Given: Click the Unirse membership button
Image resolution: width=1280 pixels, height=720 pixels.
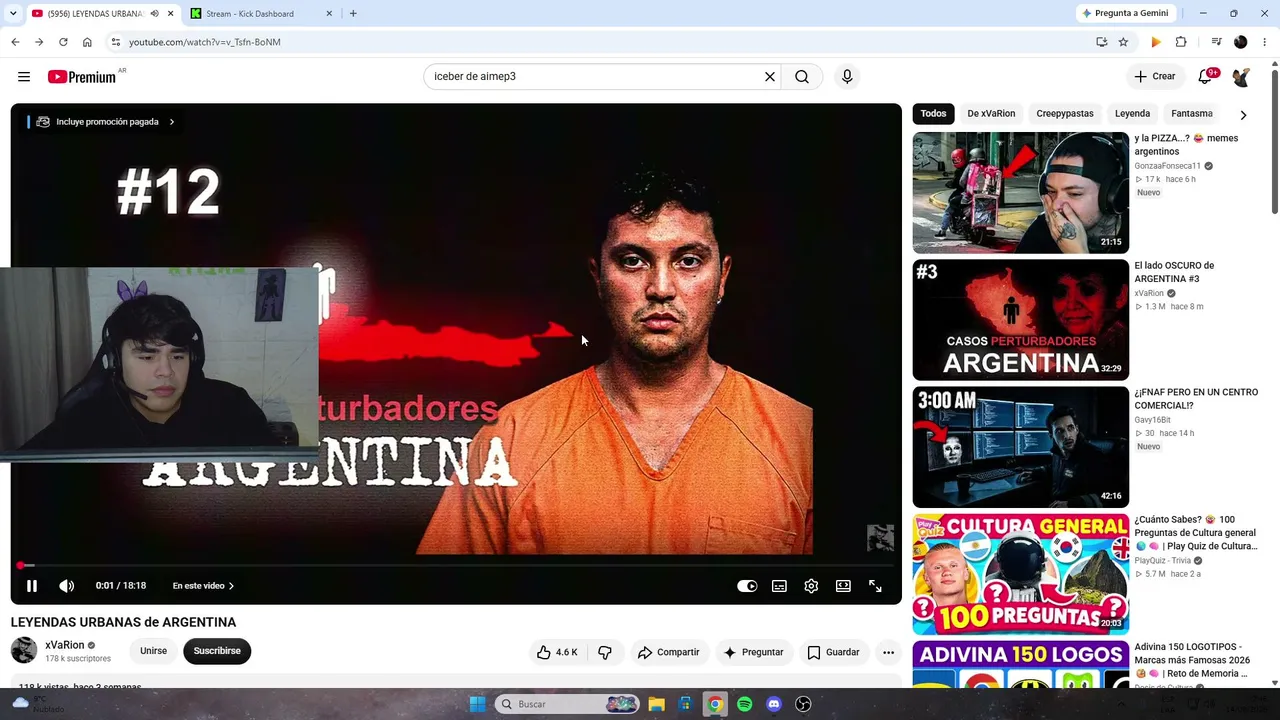Looking at the screenshot, I should point(153,651).
